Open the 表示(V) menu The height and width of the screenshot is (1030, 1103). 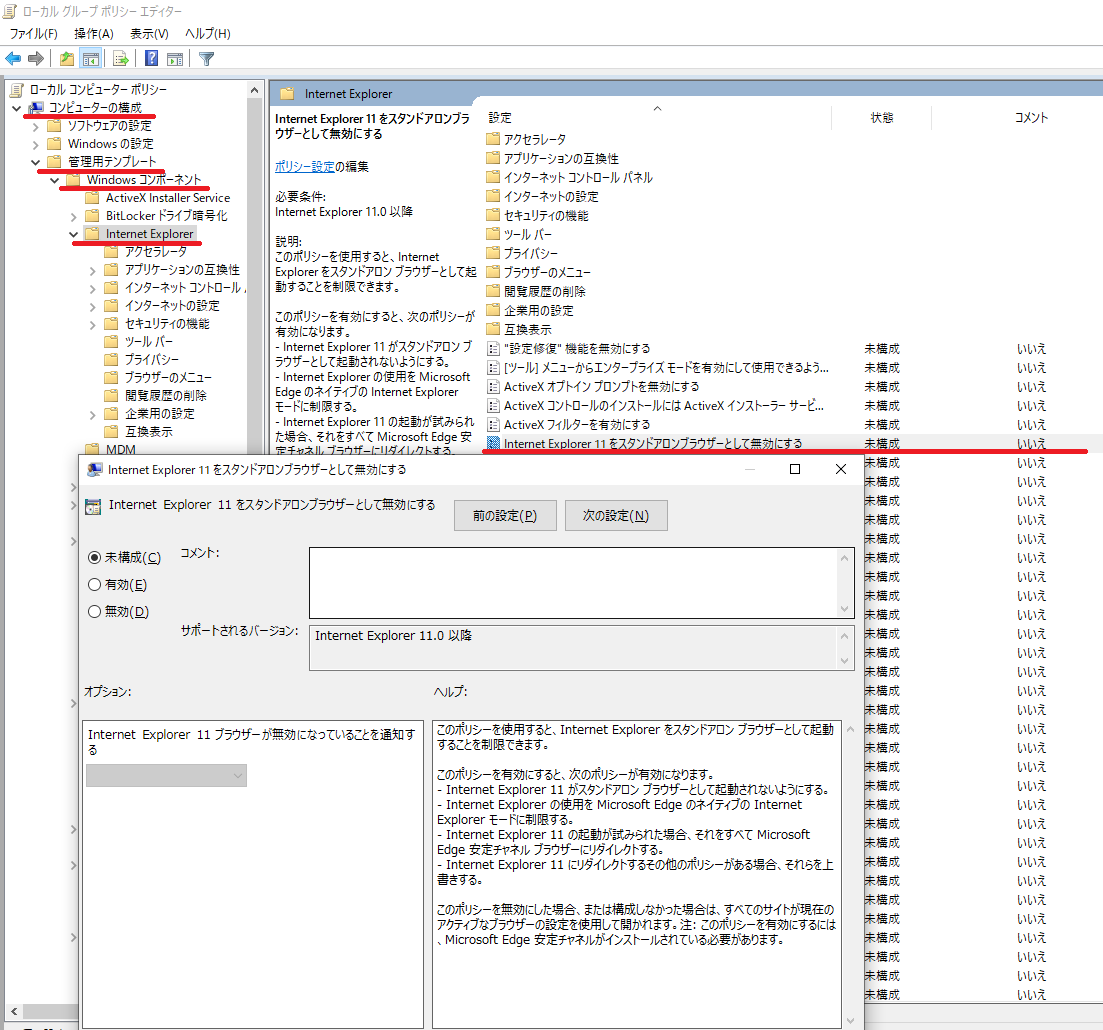tap(148, 33)
